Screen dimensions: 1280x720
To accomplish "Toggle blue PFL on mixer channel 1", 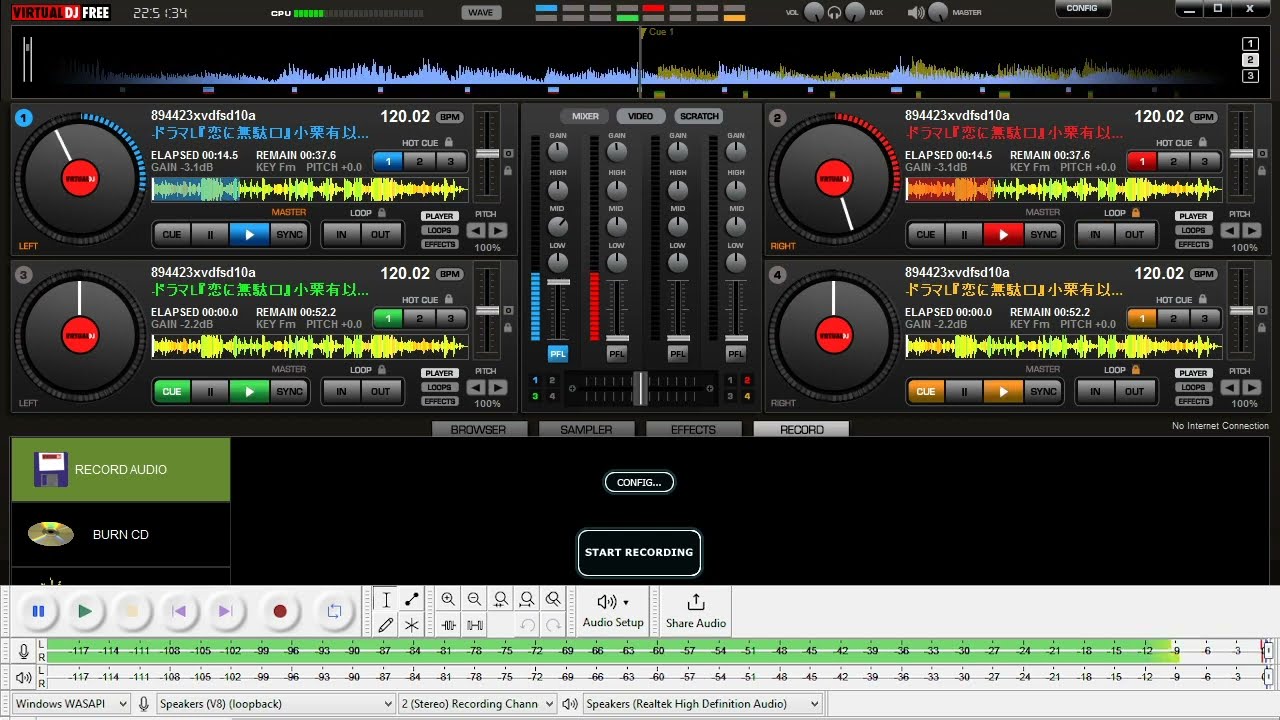I will point(557,354).
